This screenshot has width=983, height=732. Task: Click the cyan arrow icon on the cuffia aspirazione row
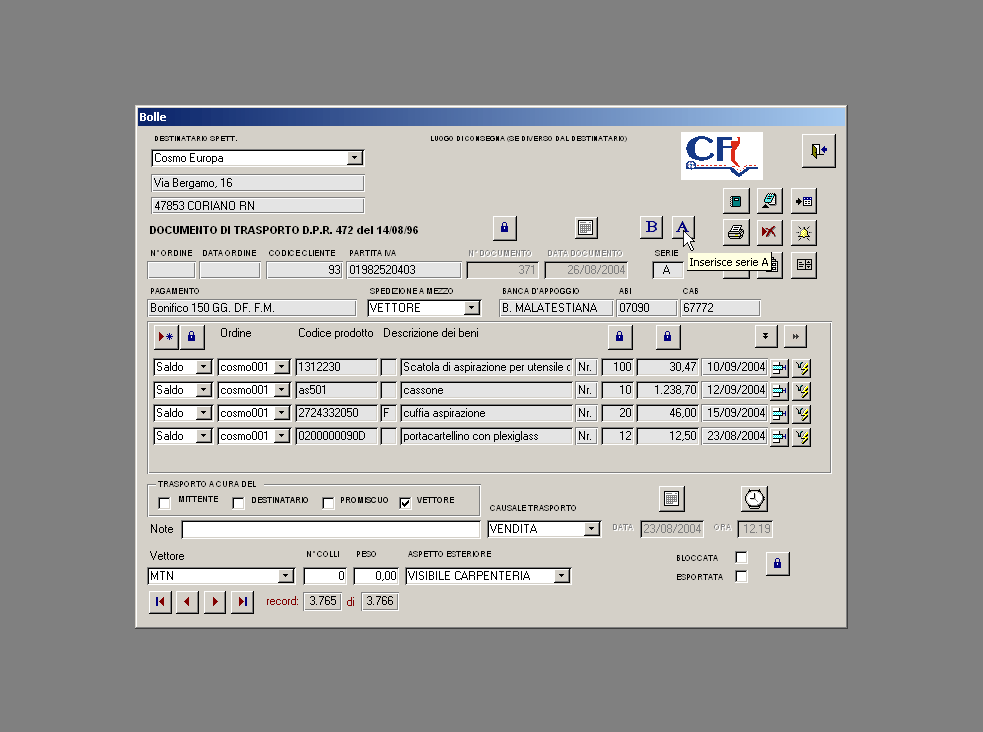click(779, 414)
